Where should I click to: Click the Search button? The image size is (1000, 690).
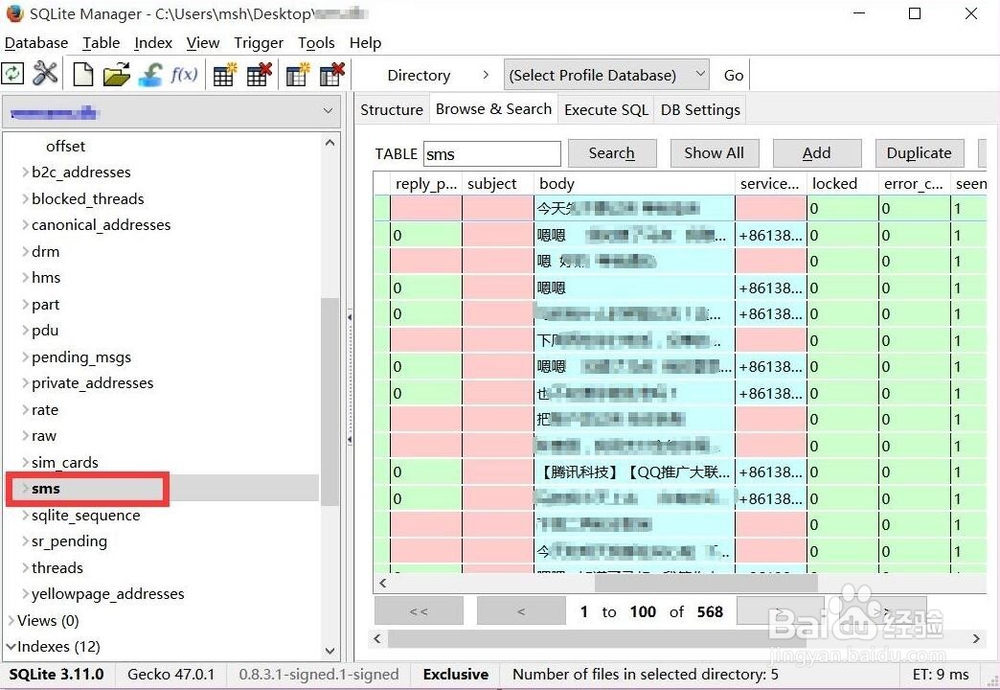pyautogui.click(x=612, y=153)
